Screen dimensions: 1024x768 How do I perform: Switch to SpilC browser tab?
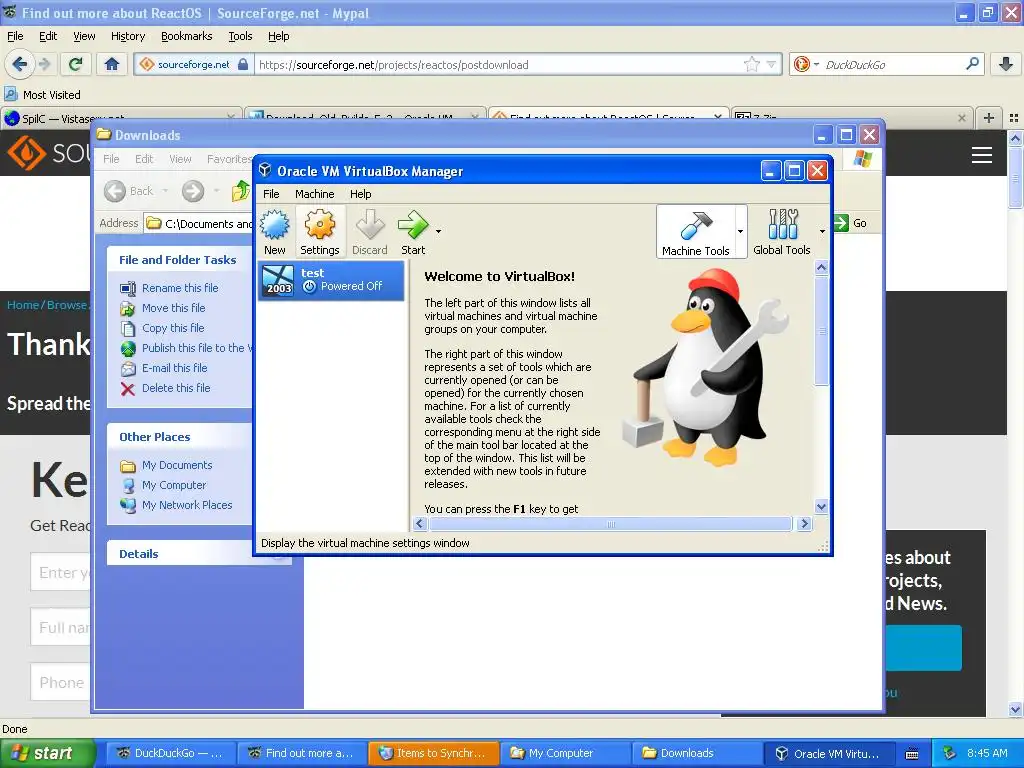pos(121,118)
